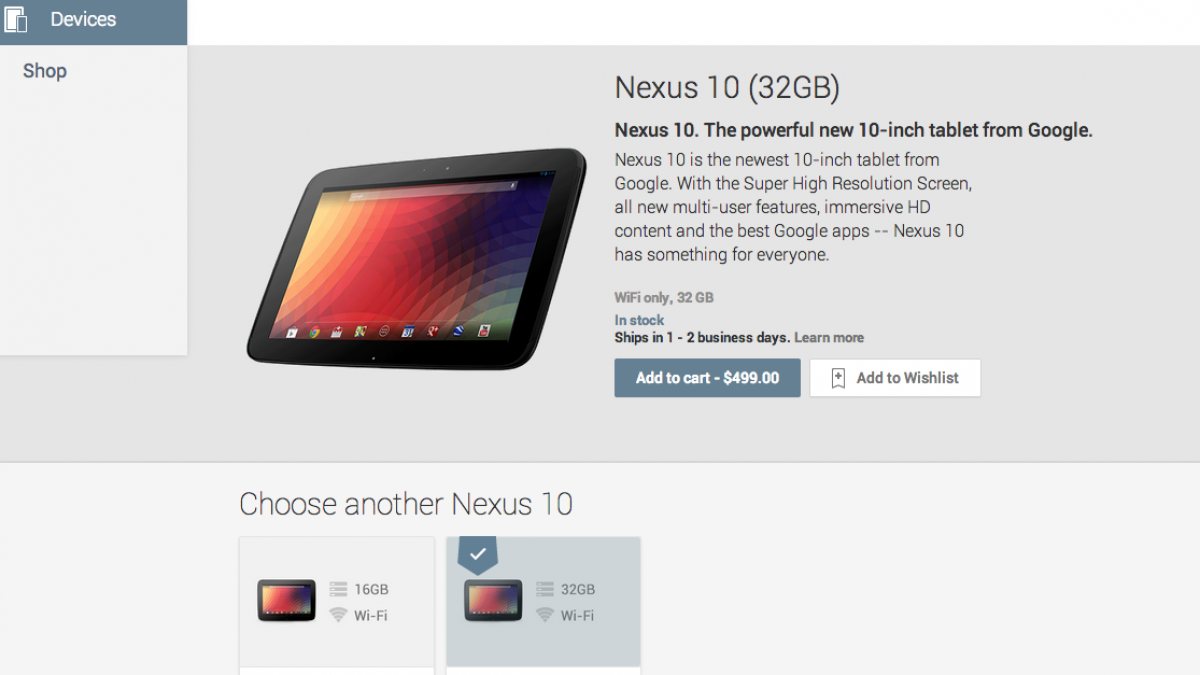Click the In stock status text

click(x=639, y=321)
